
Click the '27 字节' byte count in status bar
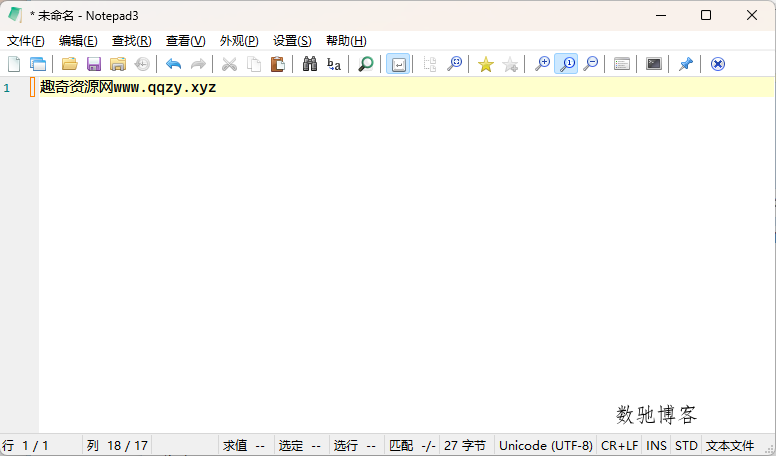465,446
